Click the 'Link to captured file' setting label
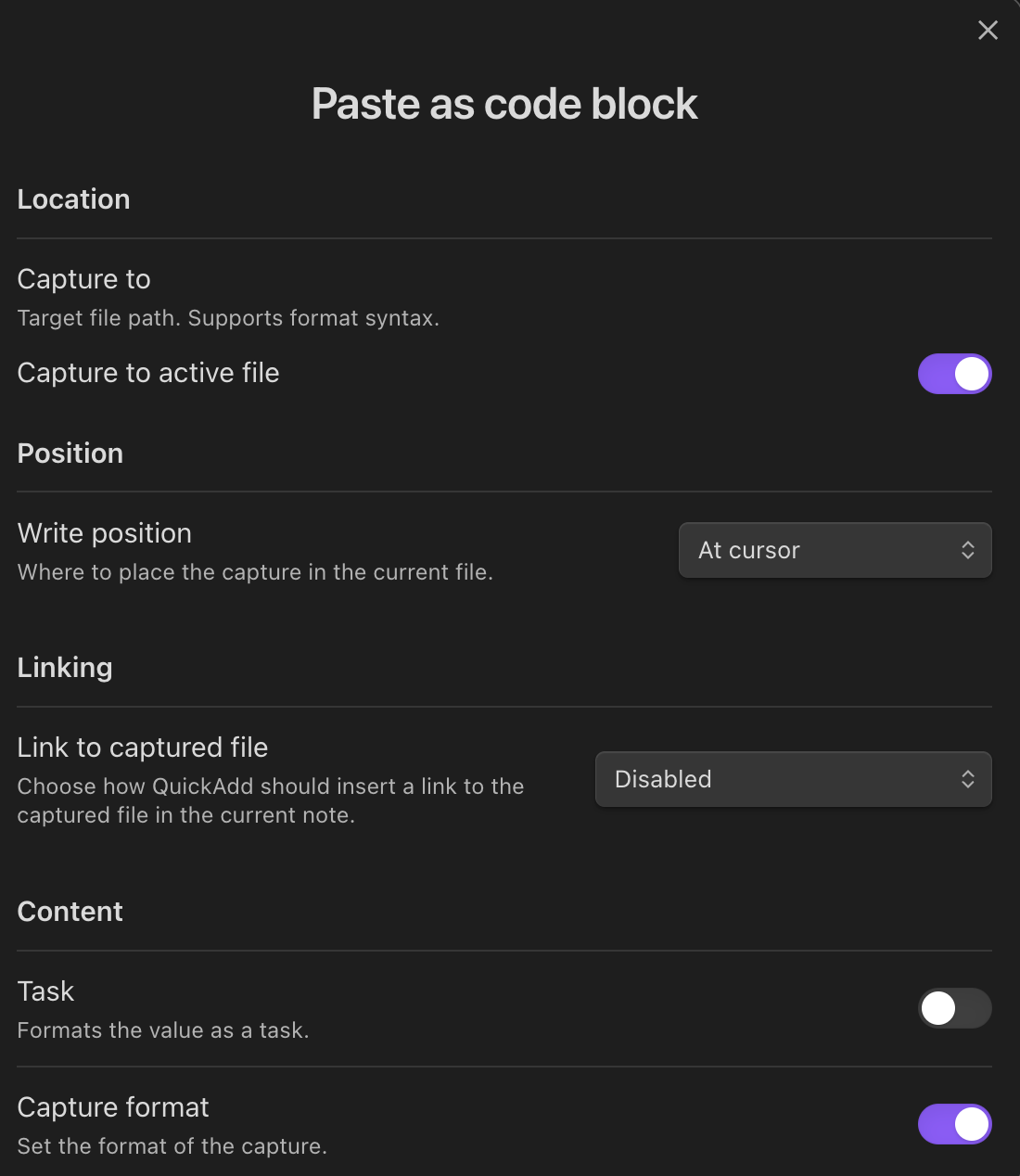Screen dimensions: 1020x1176 click(x=143, y=748)
